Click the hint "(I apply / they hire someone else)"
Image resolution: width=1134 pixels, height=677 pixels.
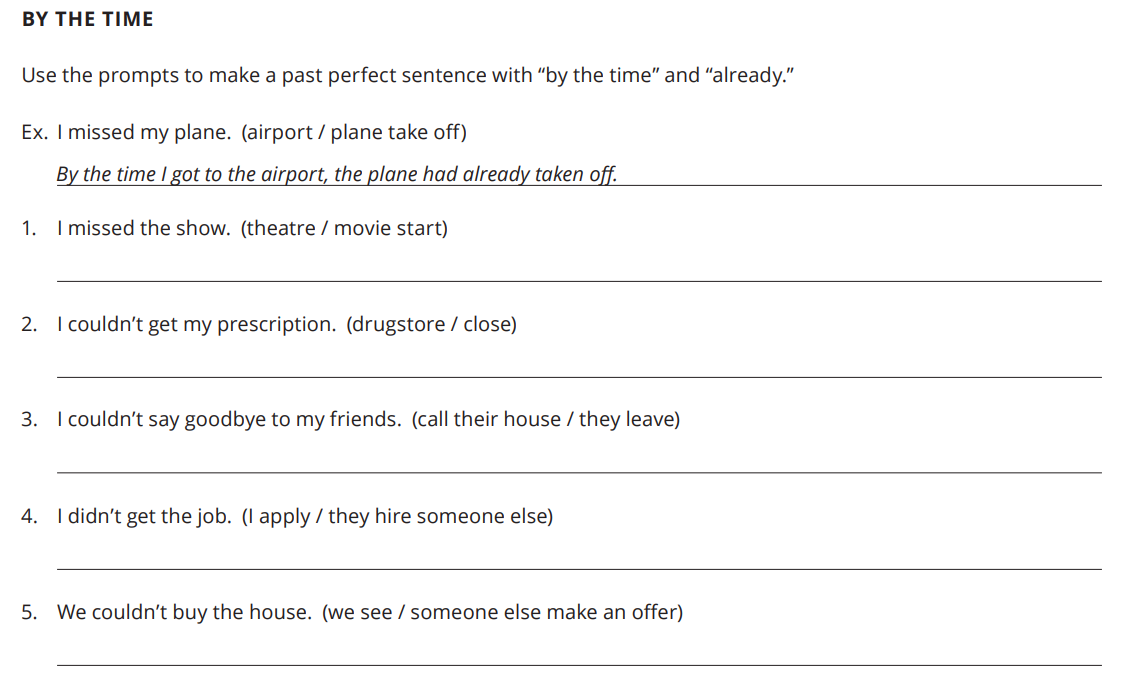[397, 516]
